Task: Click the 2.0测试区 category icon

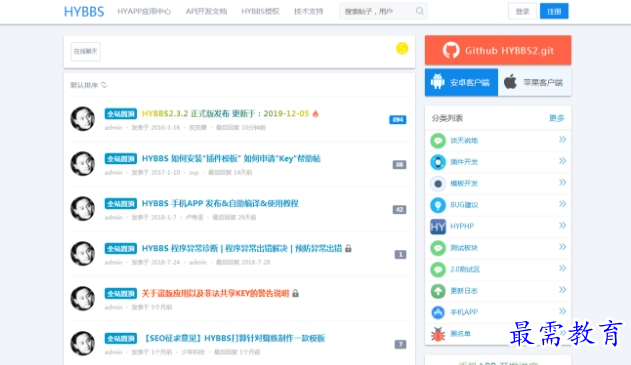Action: (x=438, y=270)
